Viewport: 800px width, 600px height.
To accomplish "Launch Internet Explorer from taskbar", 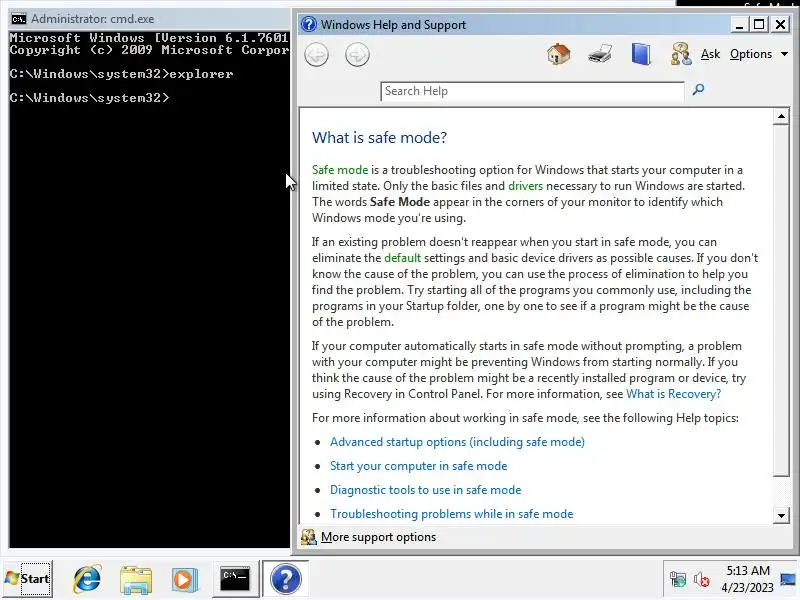I will tap(87, 579).
